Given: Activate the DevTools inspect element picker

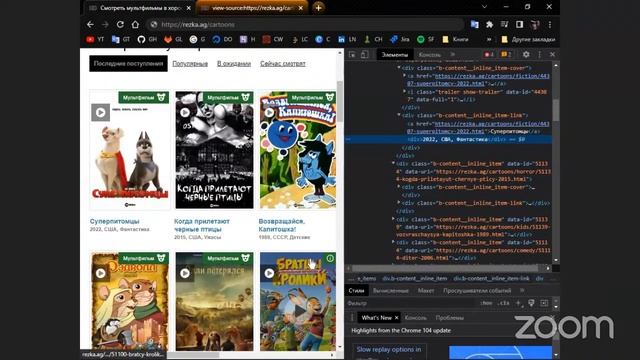Looking at the screenshot, I should point(352,54).
